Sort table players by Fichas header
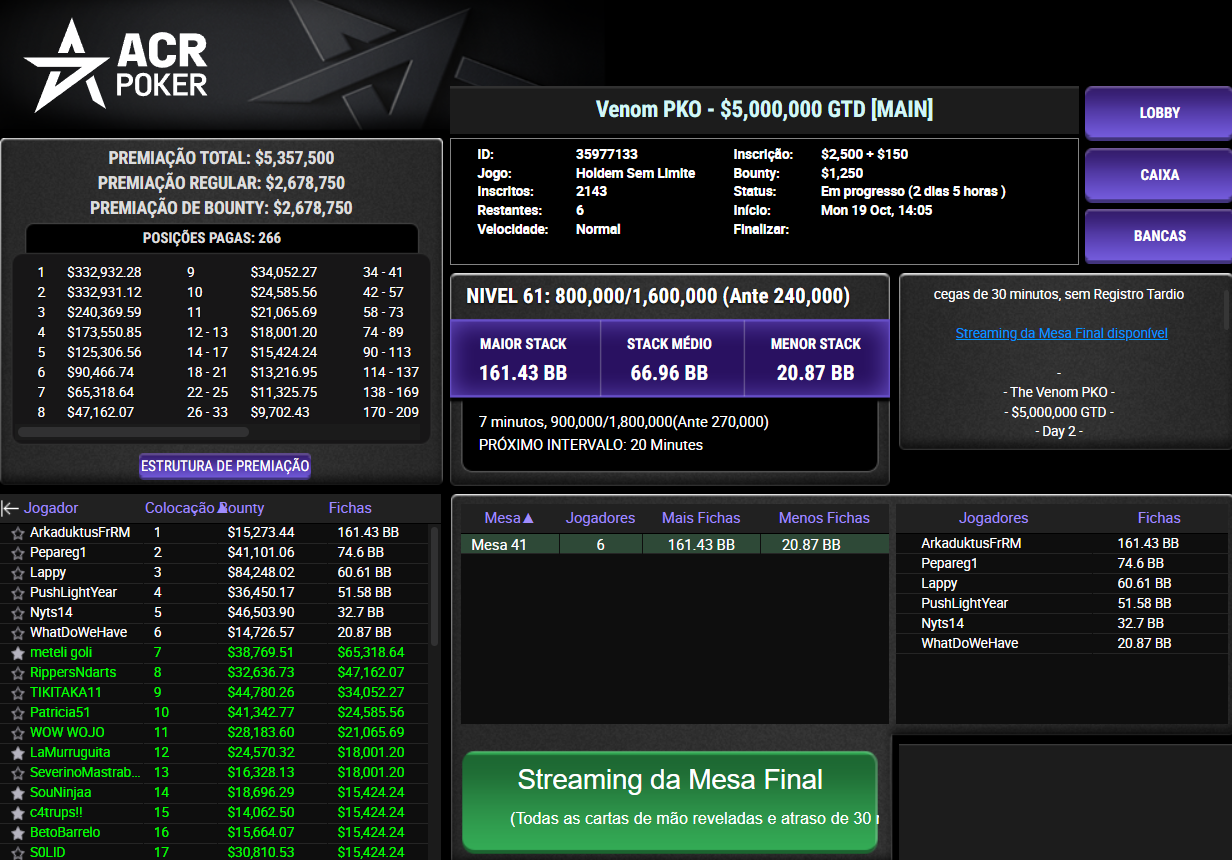The image size is (1232, 860). pos(1159,518)
